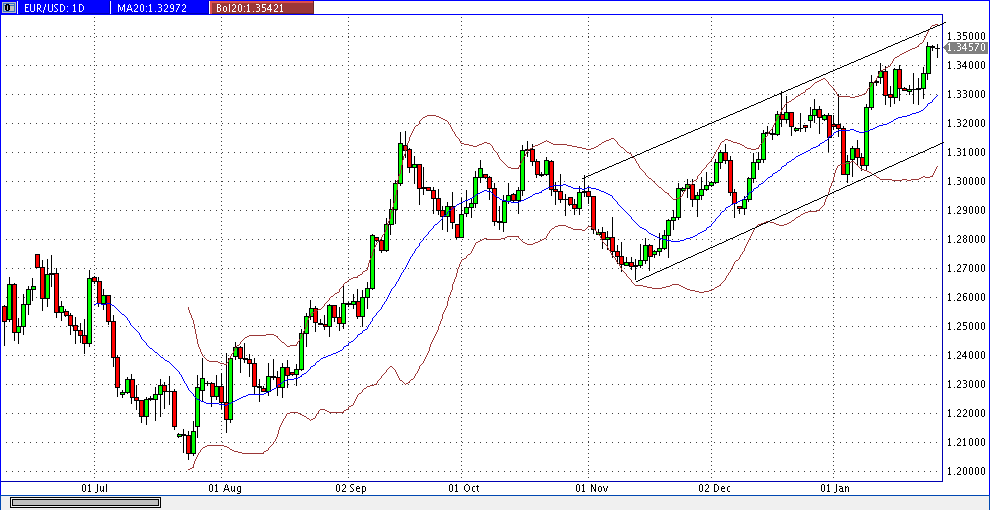Click the 1.34000 price axis label
Screen dimensions: 990x510
click(965, 65)
